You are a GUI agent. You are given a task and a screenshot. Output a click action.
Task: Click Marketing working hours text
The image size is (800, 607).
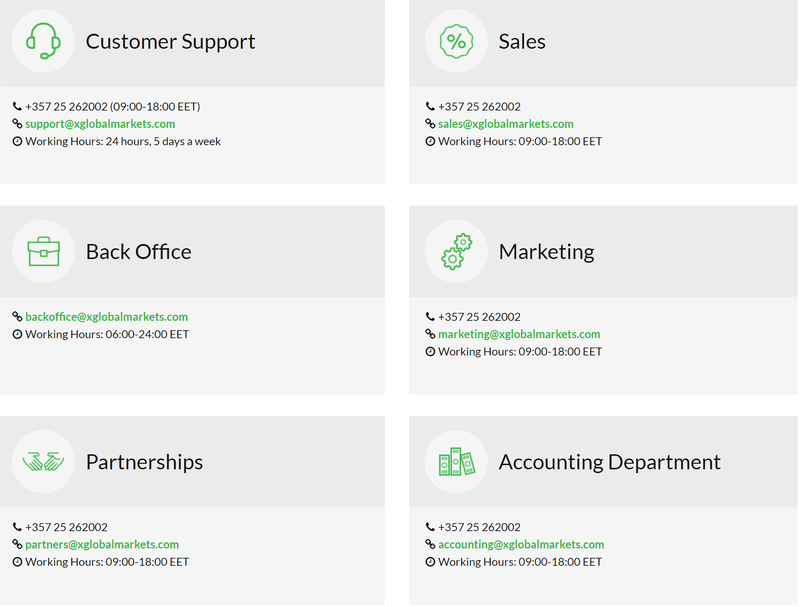(520, 351)
